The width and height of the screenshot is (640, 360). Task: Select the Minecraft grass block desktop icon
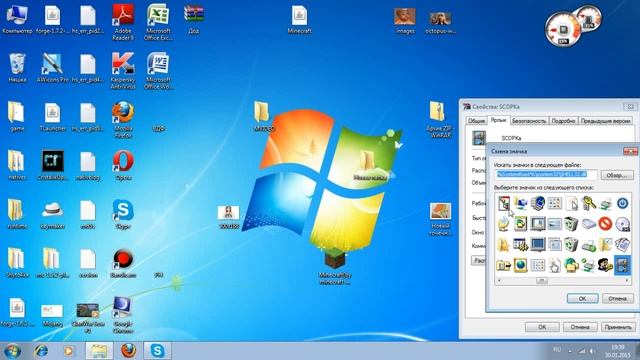click(x=335, y=266)
